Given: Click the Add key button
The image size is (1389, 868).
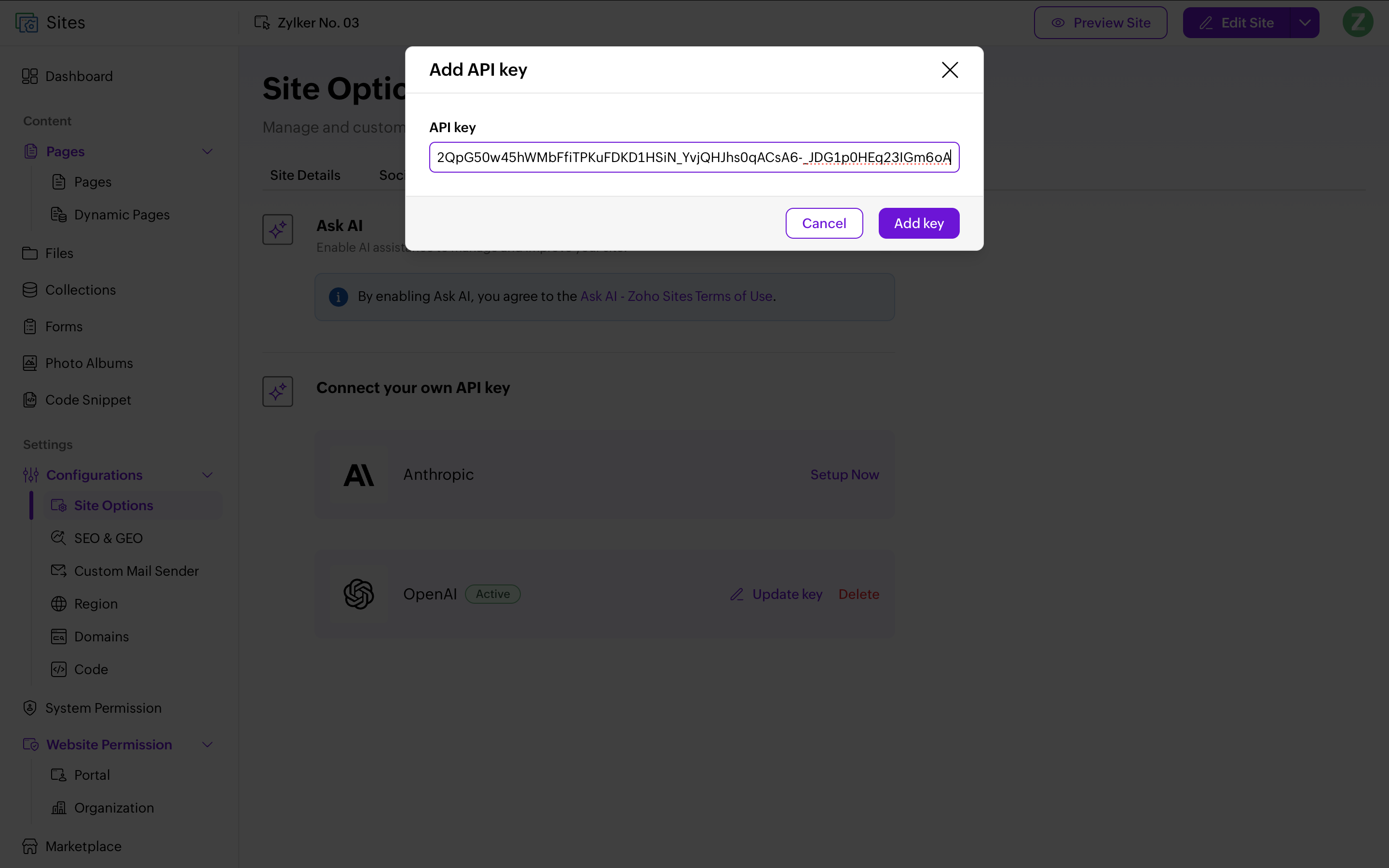Looking at the screenshot, I should 918,223.
